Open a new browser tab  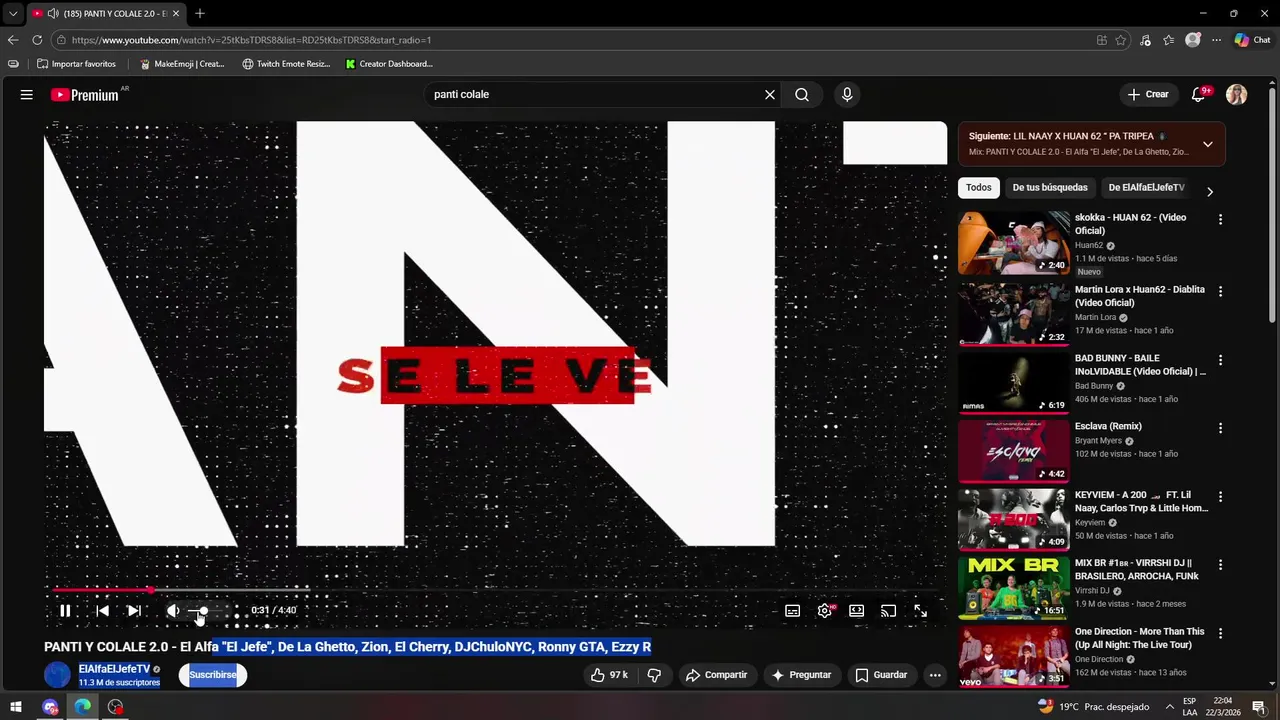(x=200, y=13)
